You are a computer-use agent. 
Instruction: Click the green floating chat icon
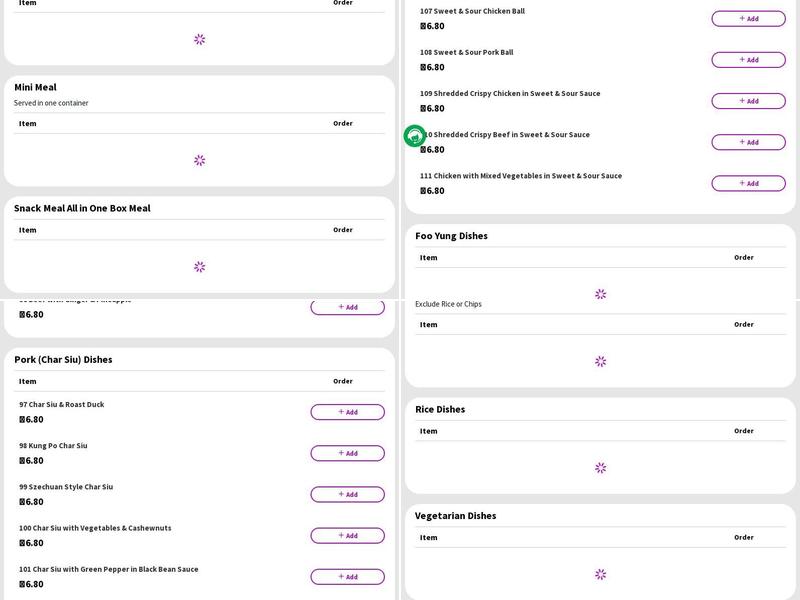(415, 136)
